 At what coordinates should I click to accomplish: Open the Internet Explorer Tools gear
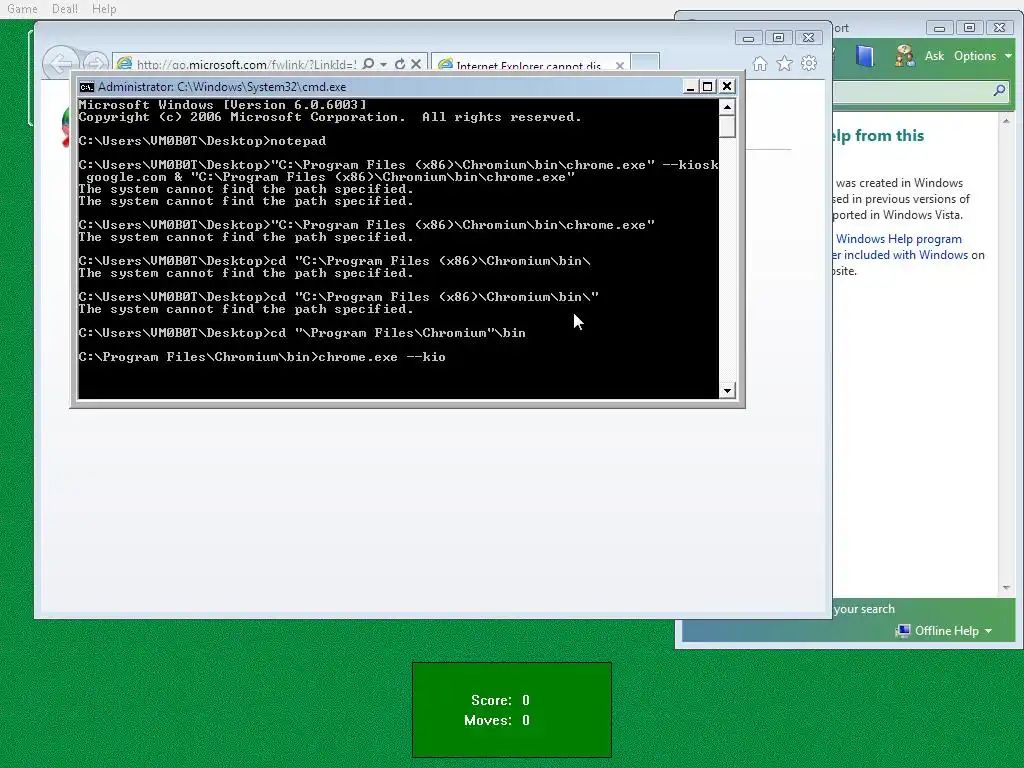(x=809, y=63)
